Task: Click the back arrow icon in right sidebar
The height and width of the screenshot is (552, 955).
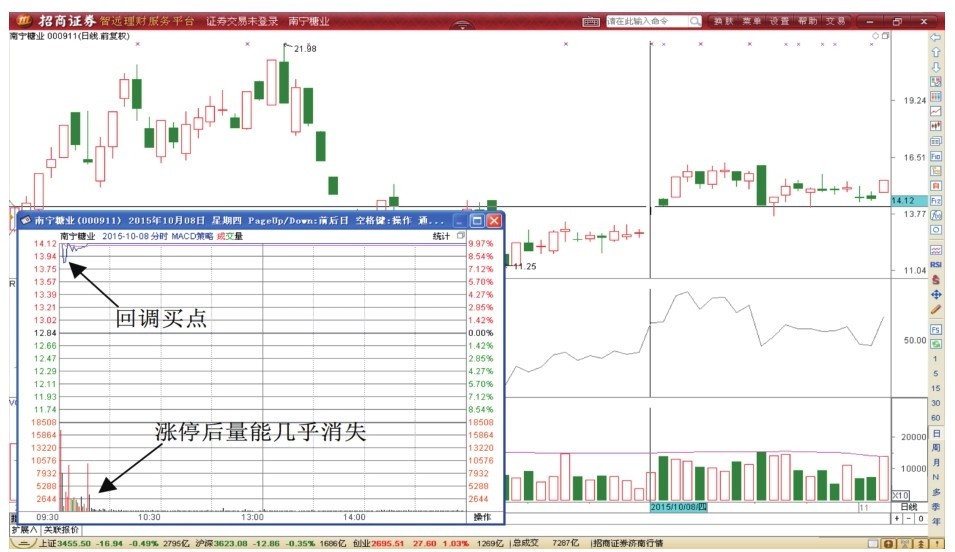Action: (x=936, y=38)
